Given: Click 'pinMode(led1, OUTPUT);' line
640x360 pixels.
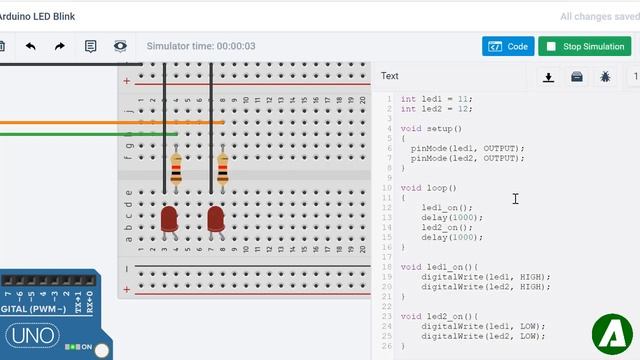Looking at the screenshot, I should (467, 148).
